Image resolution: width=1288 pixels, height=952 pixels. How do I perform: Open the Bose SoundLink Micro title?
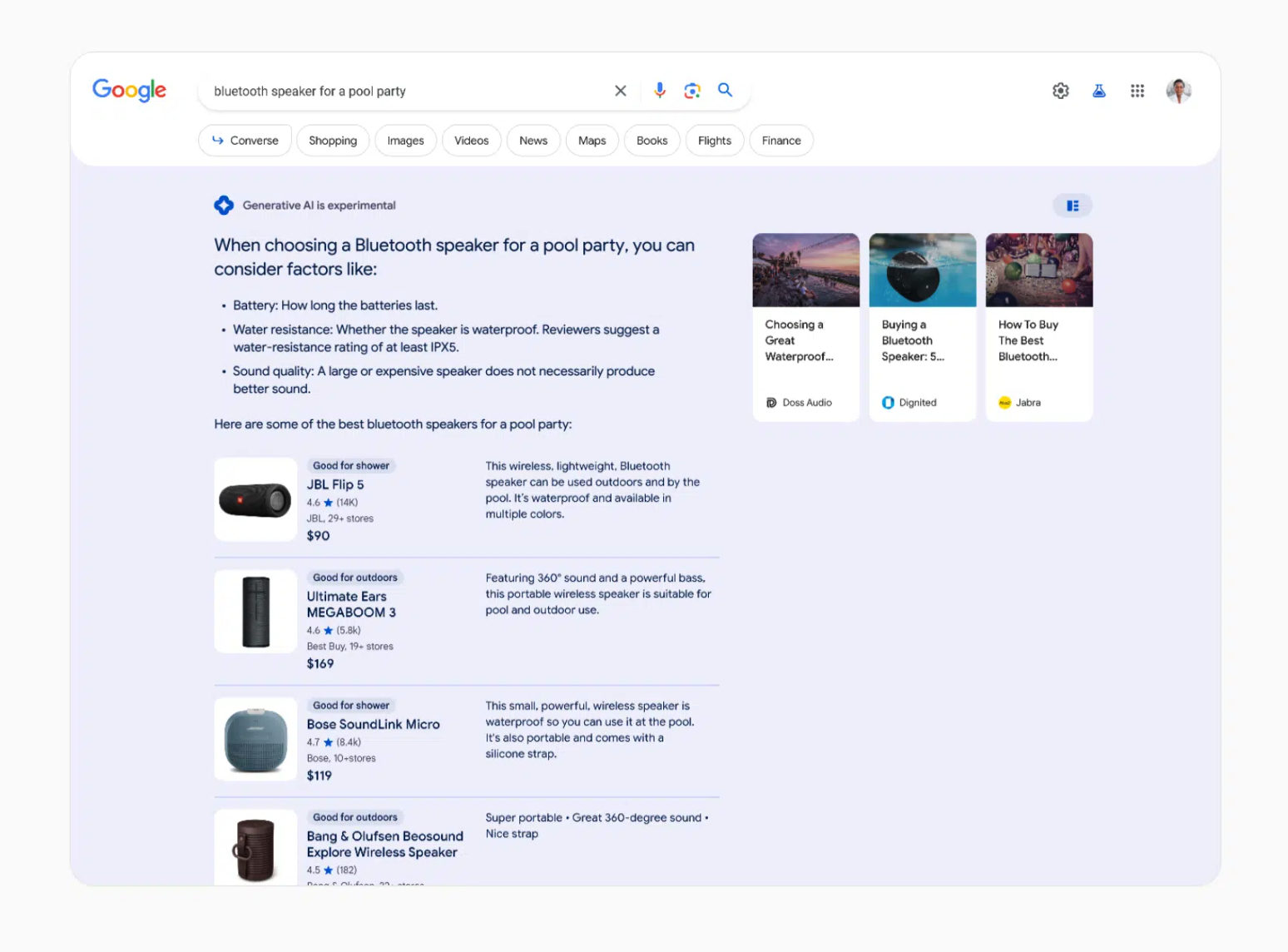(x=373, y=724)
